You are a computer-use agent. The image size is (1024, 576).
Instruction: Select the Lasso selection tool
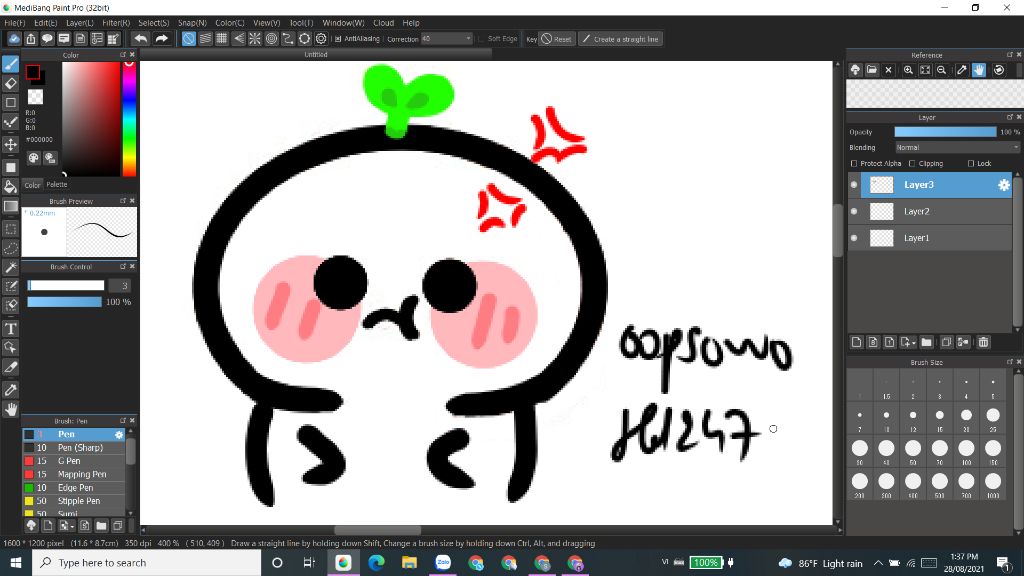tap(10, 248)
